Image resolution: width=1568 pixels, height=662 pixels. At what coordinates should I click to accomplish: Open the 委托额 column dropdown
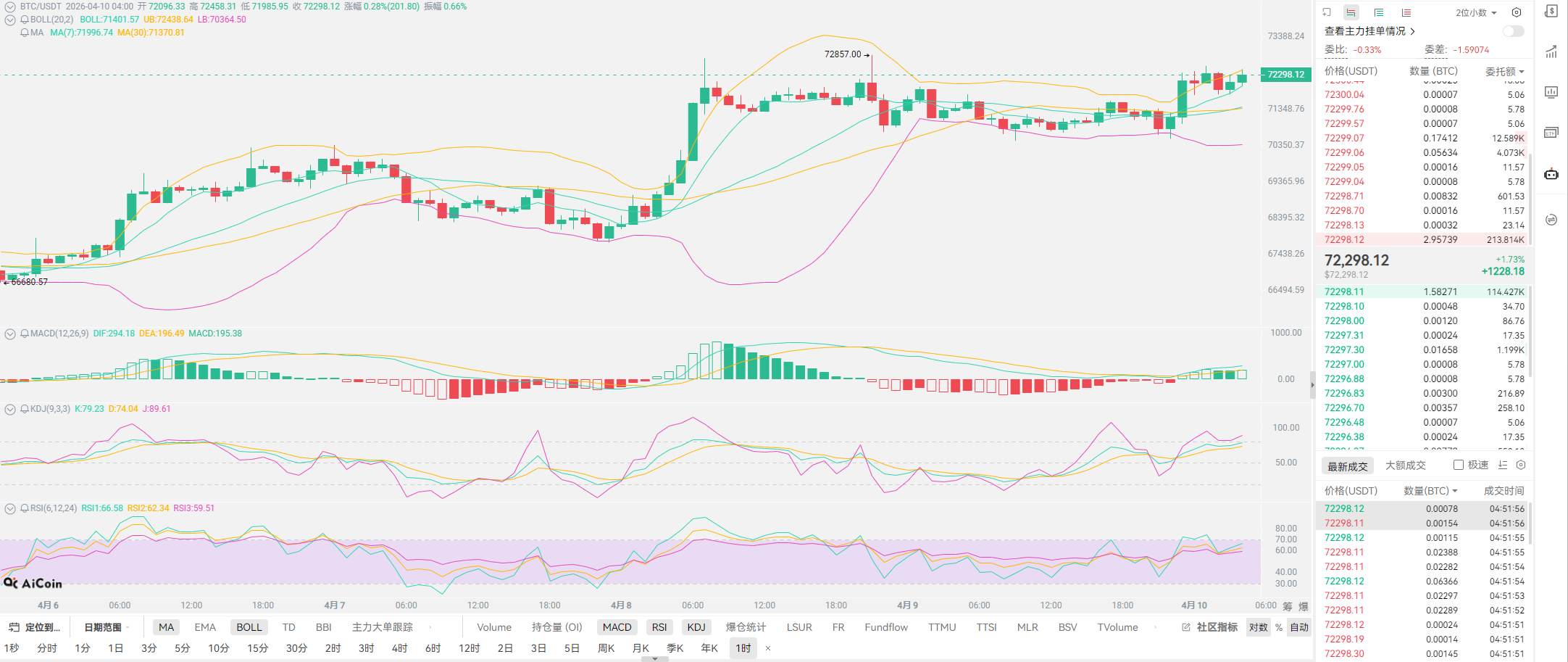click(x=1504, y=71)
